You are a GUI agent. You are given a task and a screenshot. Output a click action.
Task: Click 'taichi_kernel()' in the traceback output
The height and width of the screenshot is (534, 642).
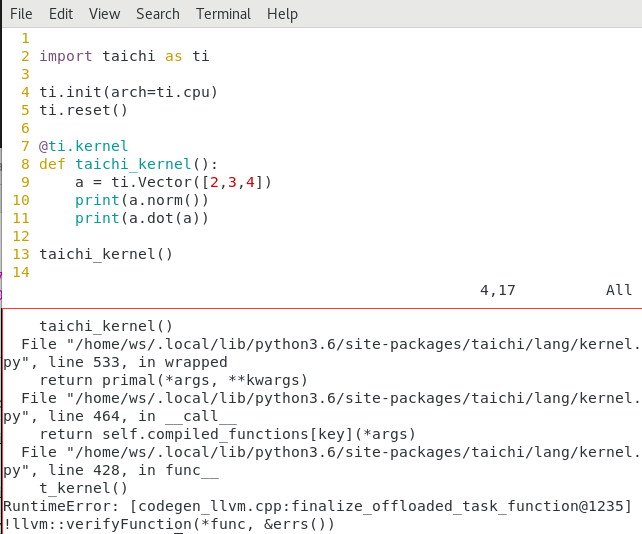click(x=106, y=326)
